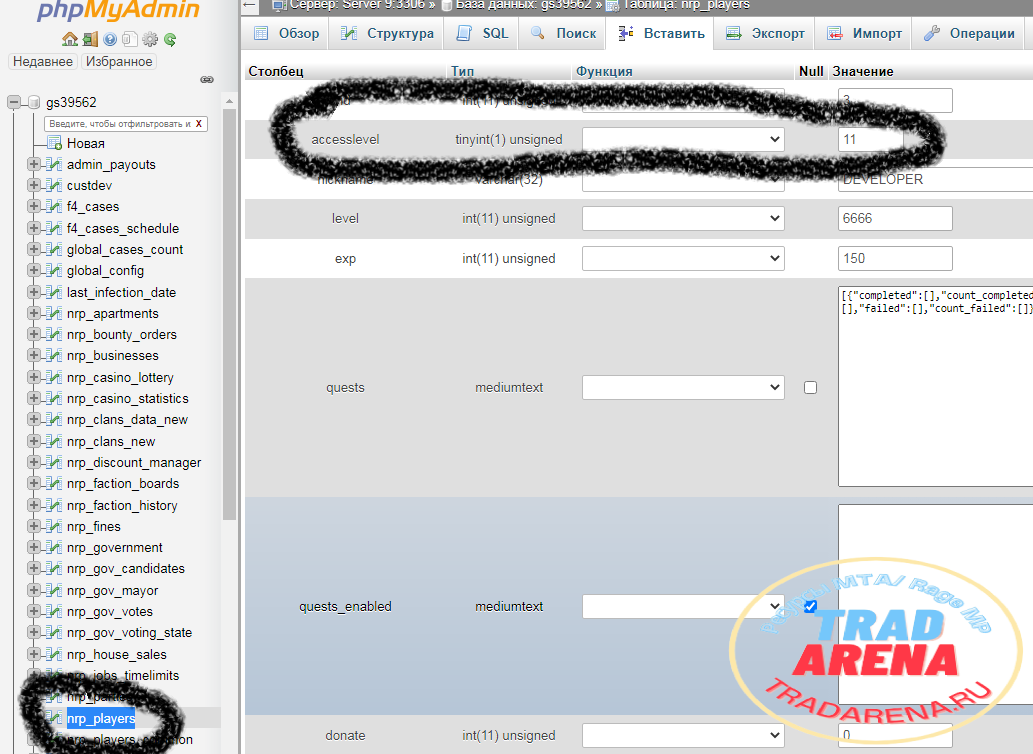Expand the nrp_casino_lottery table node
The height and width of the screenshot is (754, 1033).
click(x=34, y=377)
